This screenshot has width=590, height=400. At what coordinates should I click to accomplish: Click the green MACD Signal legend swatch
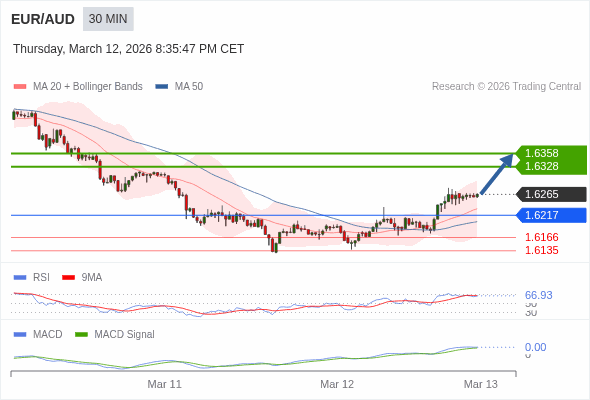81,334
